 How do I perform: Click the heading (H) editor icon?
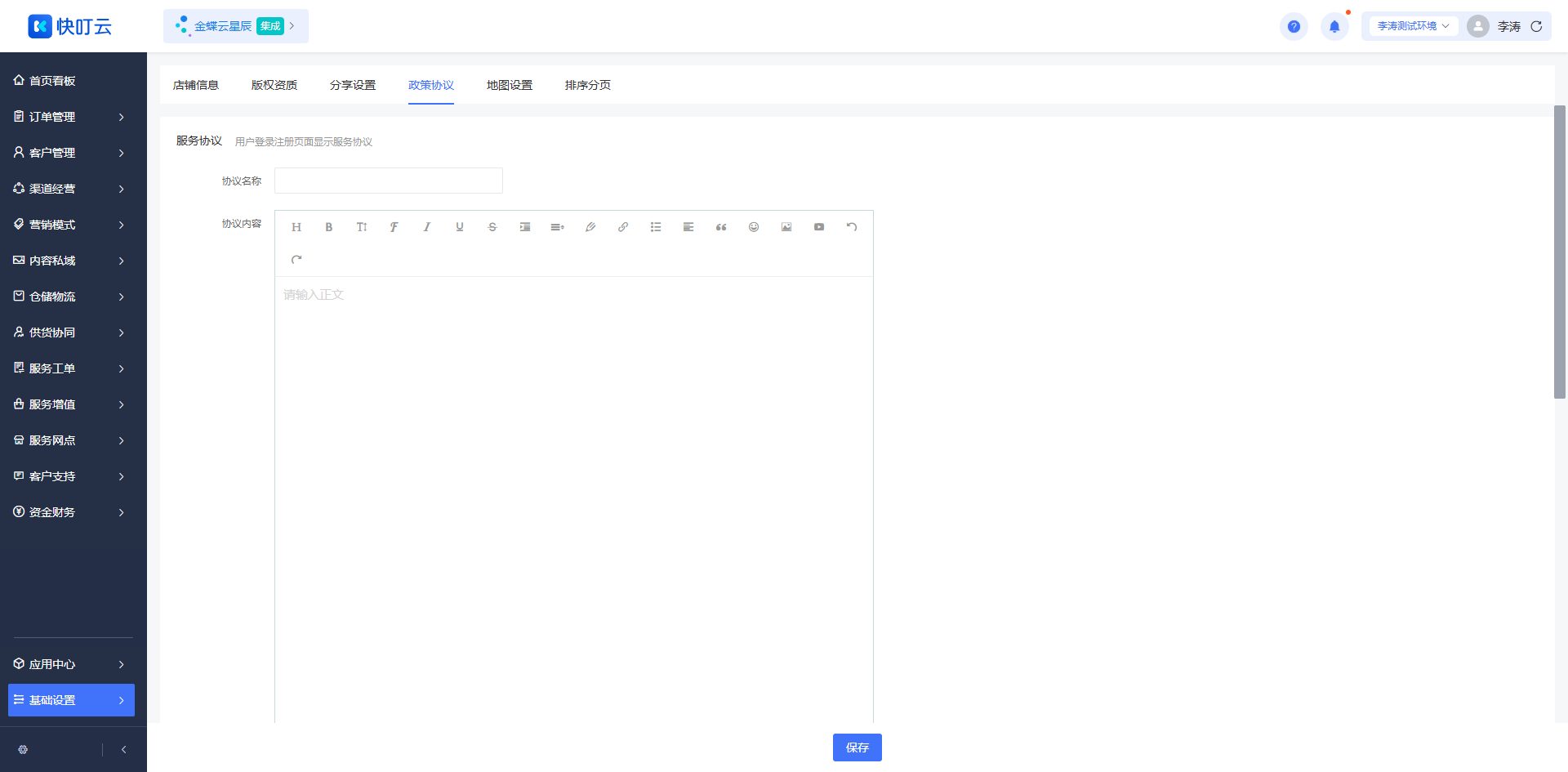tap(296, 227)
